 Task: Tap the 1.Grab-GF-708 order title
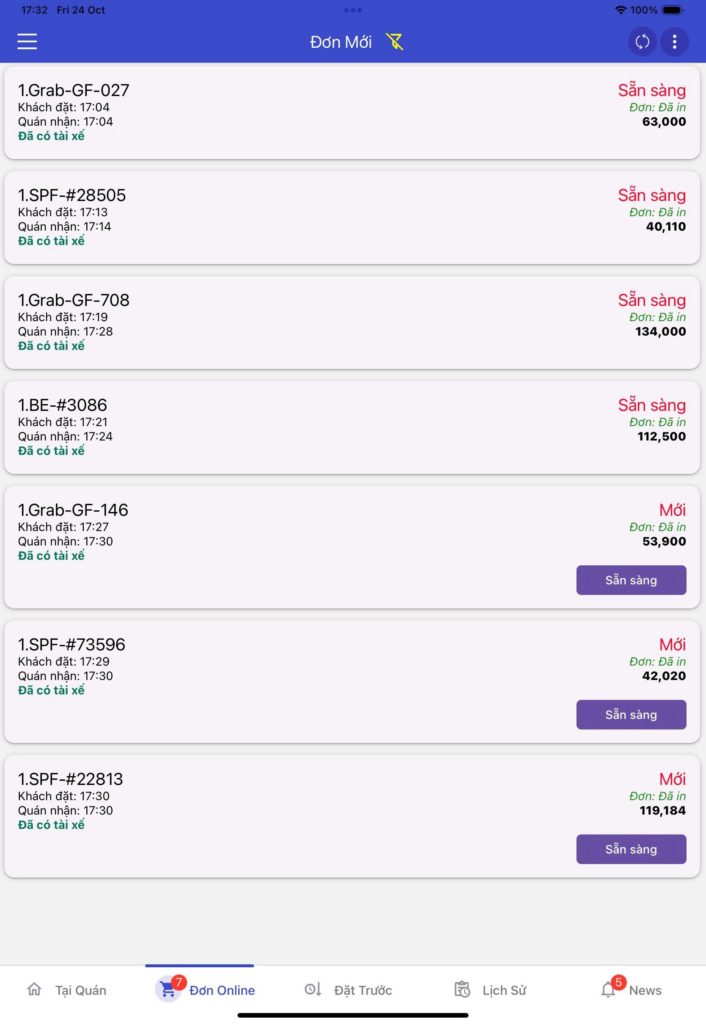(x=74, y=300)
